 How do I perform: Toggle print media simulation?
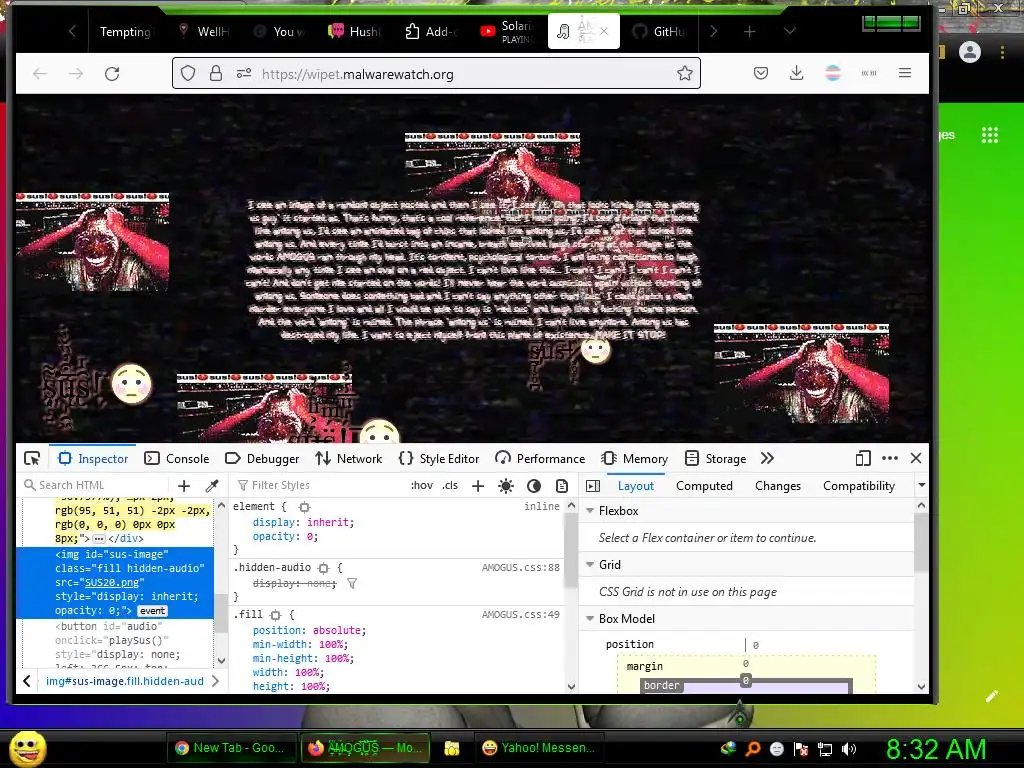click(x=562, y=486)
